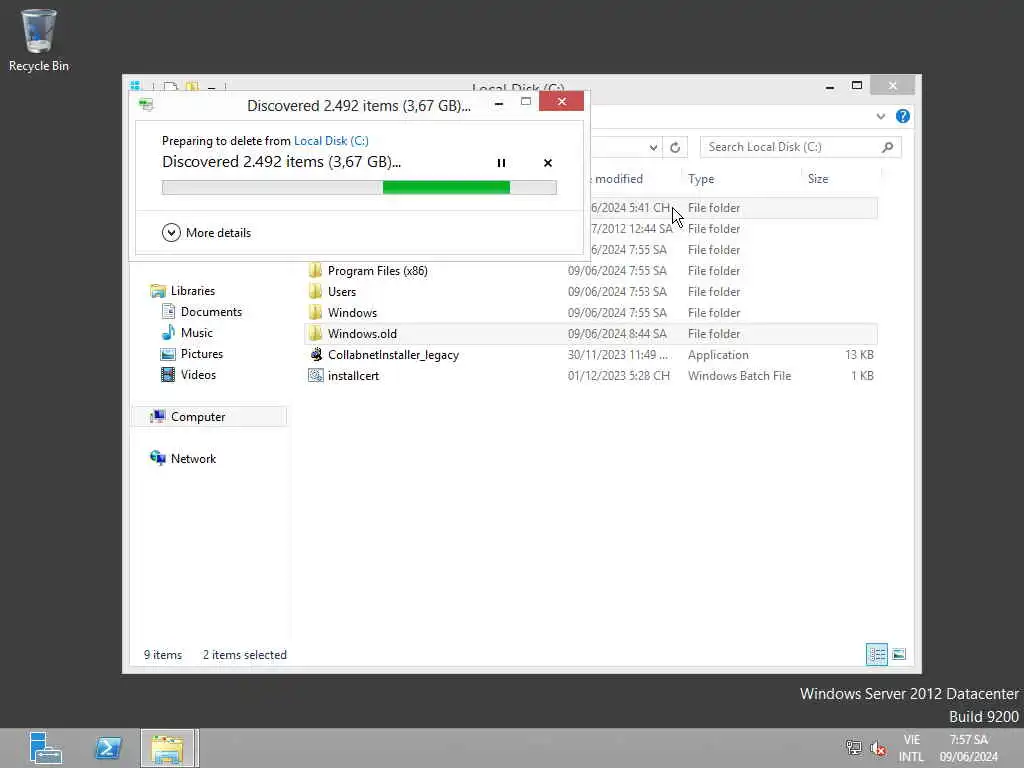1024x768 pixels.
Task: Click the green delete progress bar
Action: tap(359, 187)
